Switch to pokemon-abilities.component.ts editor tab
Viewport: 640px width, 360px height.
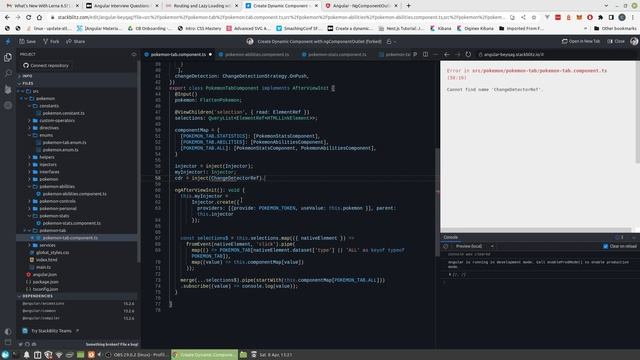254,54
